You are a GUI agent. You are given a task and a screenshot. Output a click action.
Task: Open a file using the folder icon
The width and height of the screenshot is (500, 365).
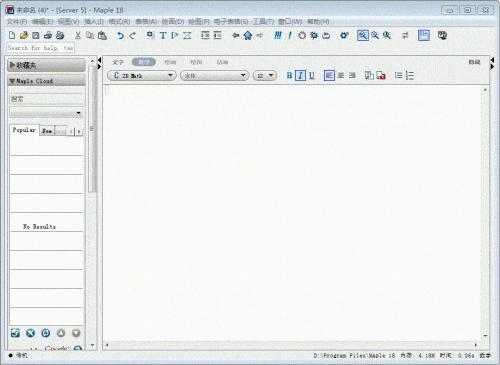click(24, 35)
